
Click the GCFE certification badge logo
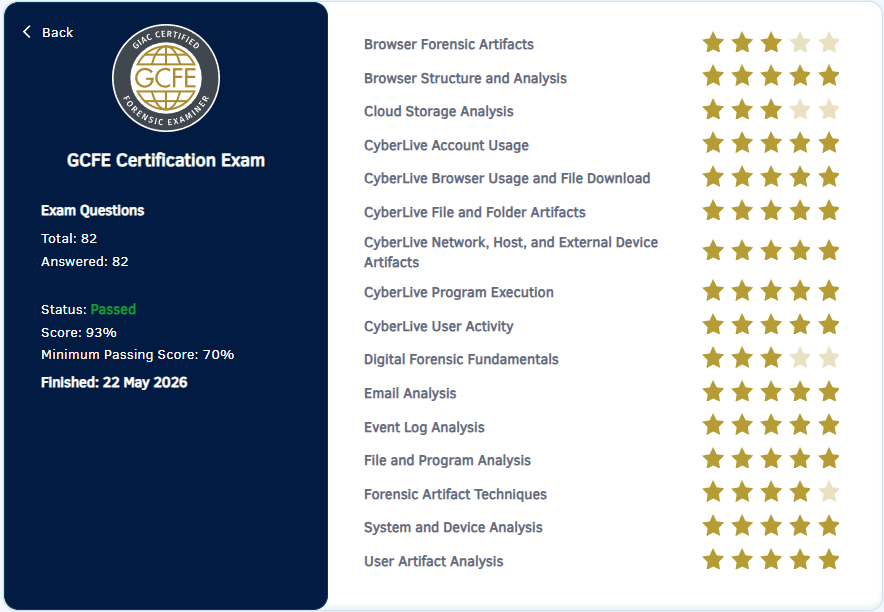tap(166, 78)
